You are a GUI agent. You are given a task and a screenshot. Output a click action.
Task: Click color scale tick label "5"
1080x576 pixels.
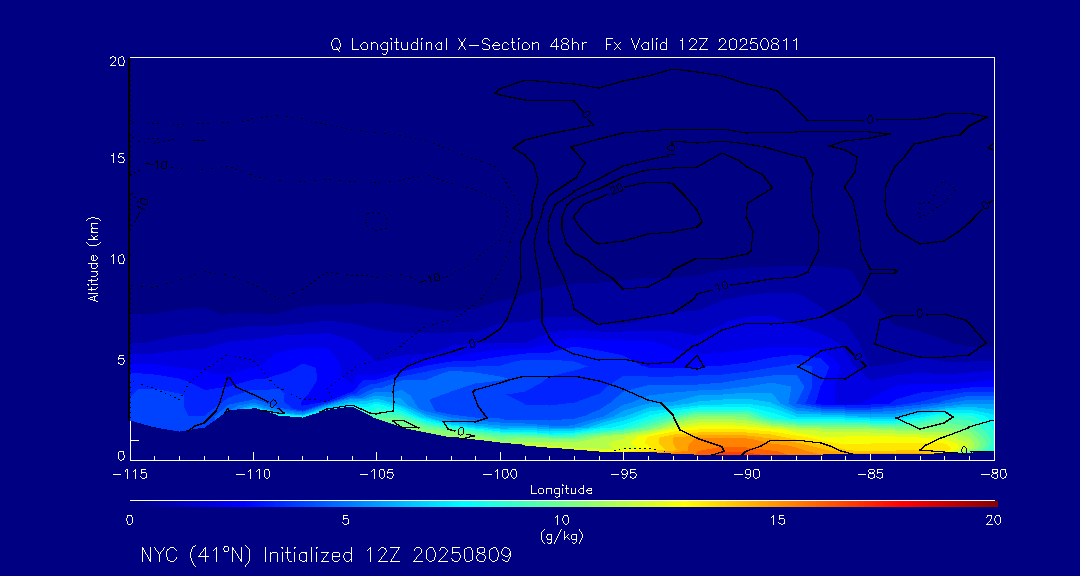point(346,521)
